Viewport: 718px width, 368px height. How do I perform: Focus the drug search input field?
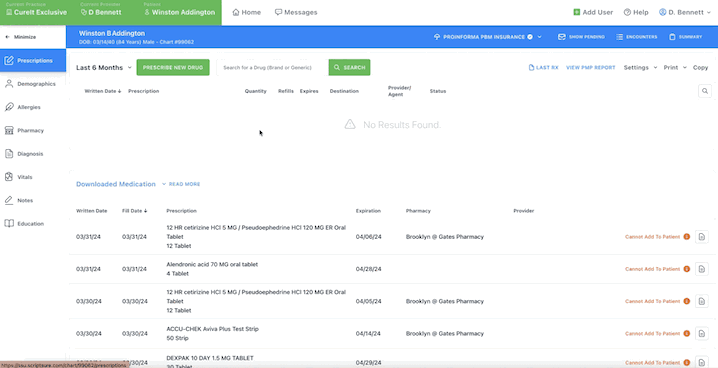coord(272,67)
